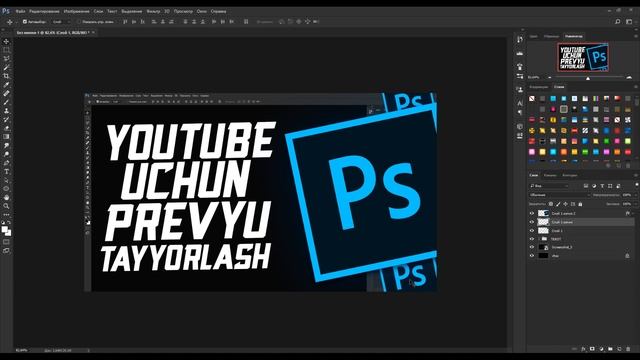Switch to the Контуры tab
640x360 pixels.
[x=570, y=175]
